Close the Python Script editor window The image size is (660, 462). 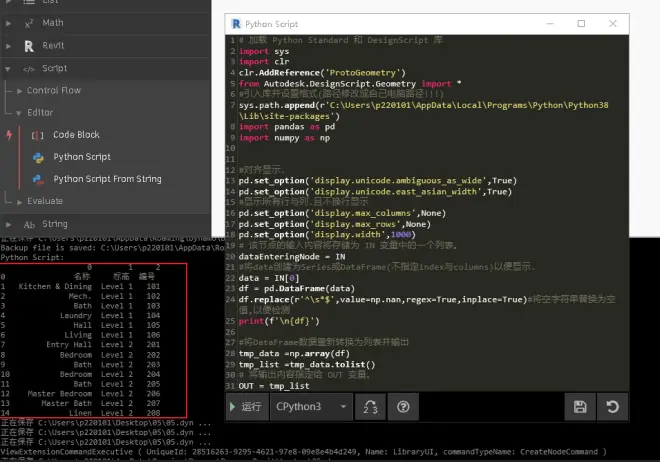(x=613, y=24)
